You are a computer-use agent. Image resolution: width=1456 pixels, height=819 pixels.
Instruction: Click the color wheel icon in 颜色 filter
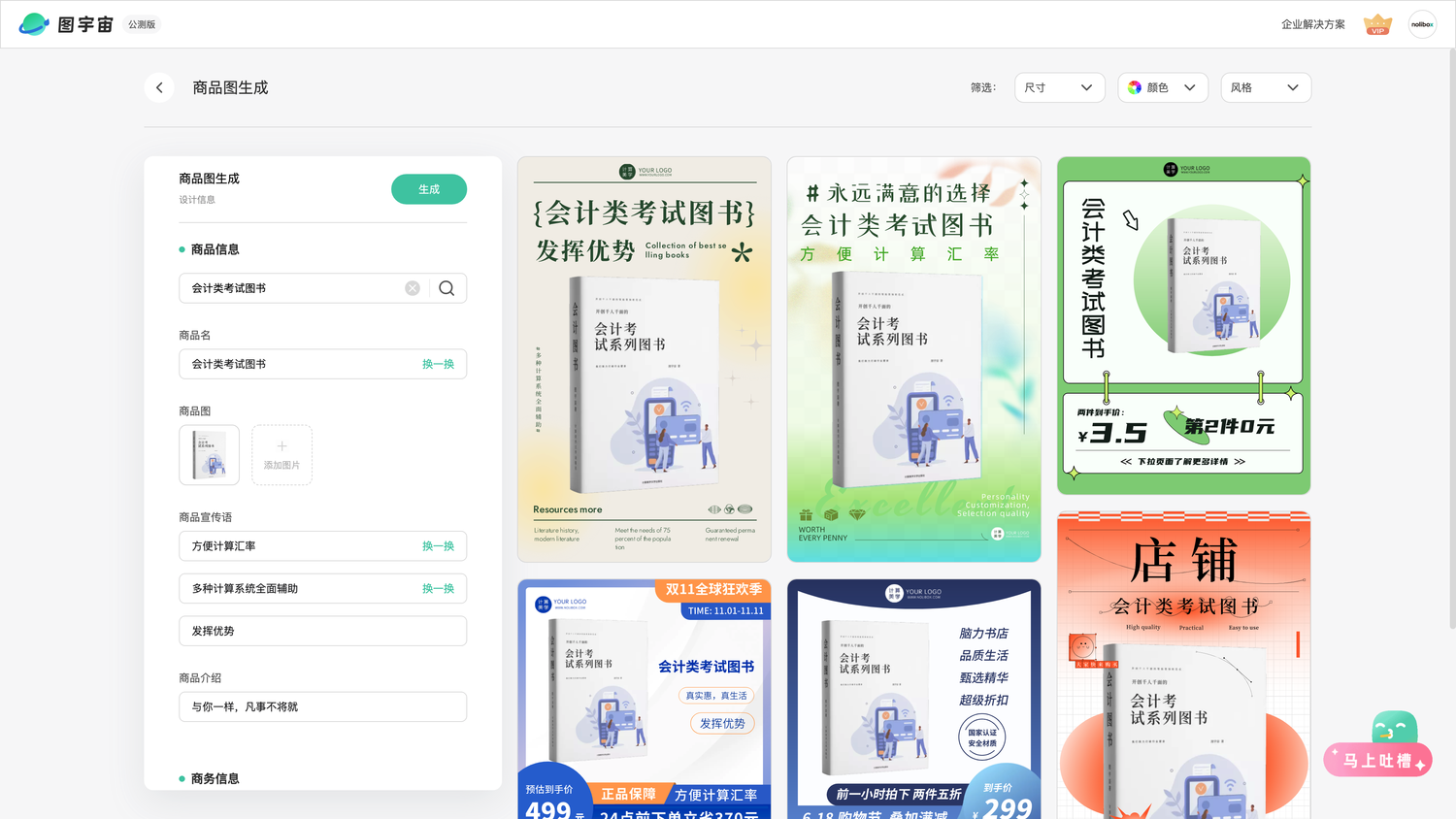point(1135,87)
